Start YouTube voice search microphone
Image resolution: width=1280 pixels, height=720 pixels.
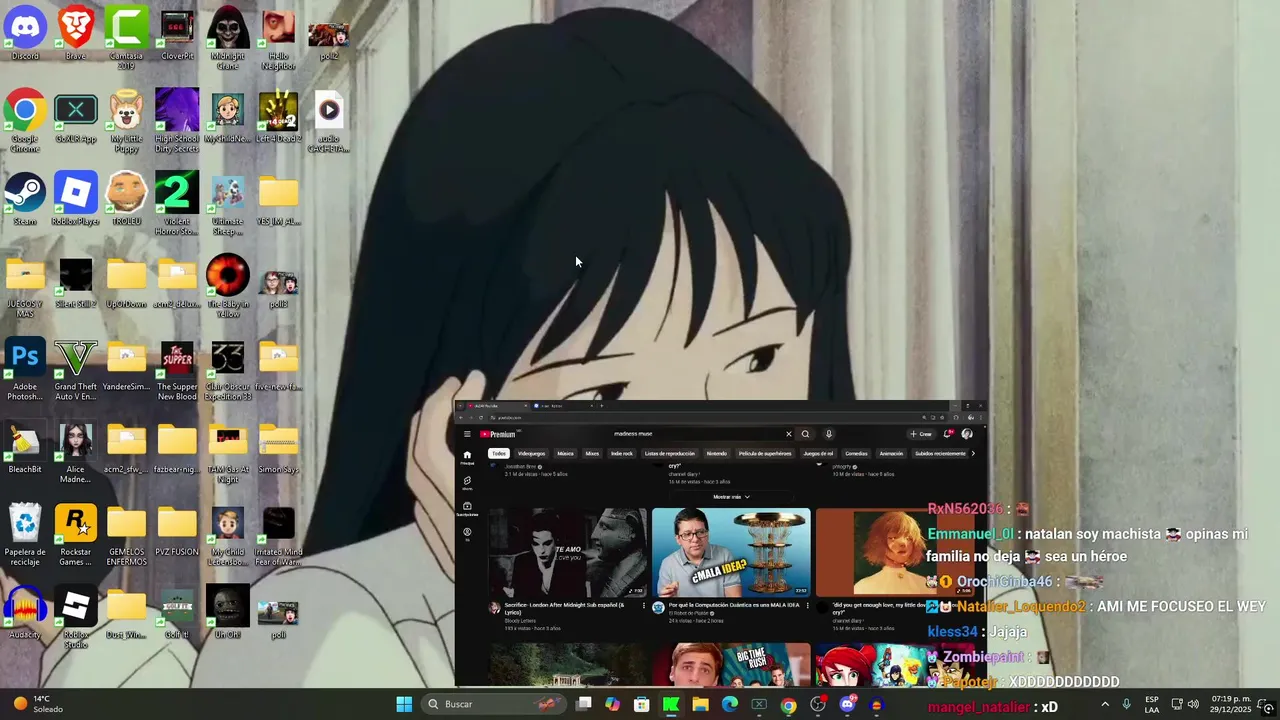pyautogui.click(x=829, y=434)
